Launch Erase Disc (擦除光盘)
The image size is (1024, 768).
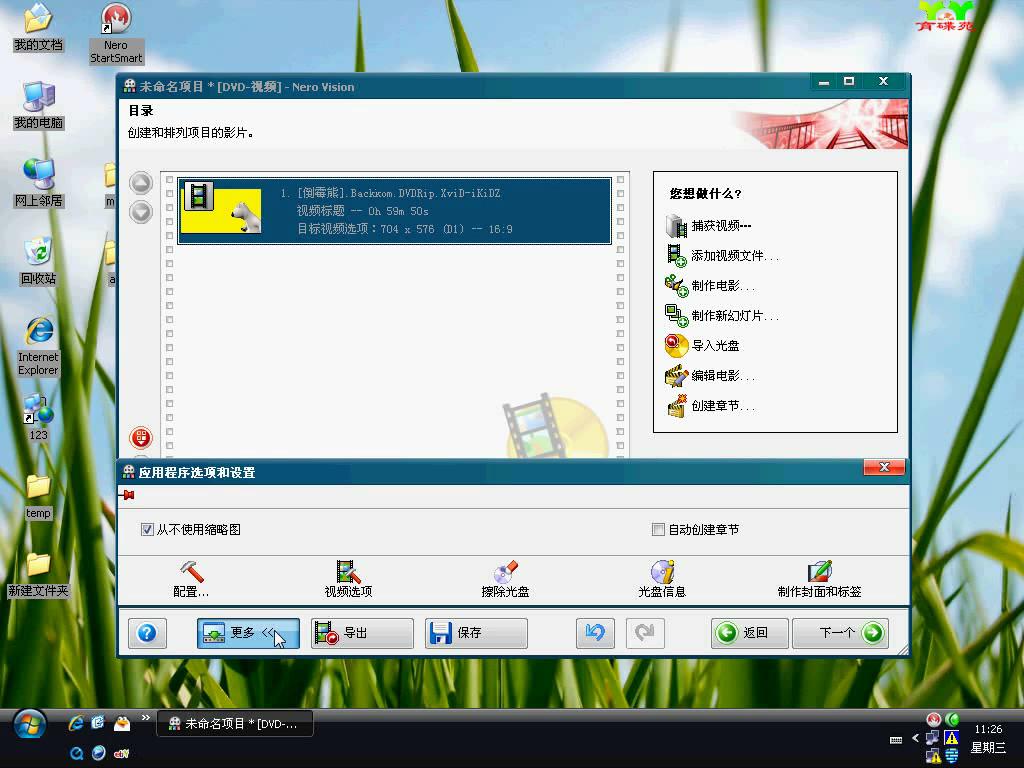click(505, 579)
